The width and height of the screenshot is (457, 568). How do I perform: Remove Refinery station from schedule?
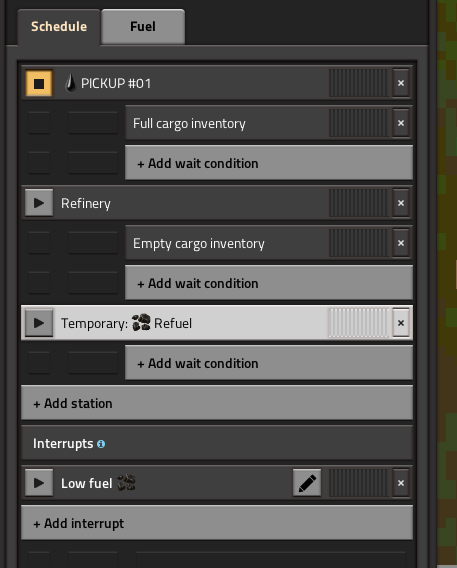[401, 203]
